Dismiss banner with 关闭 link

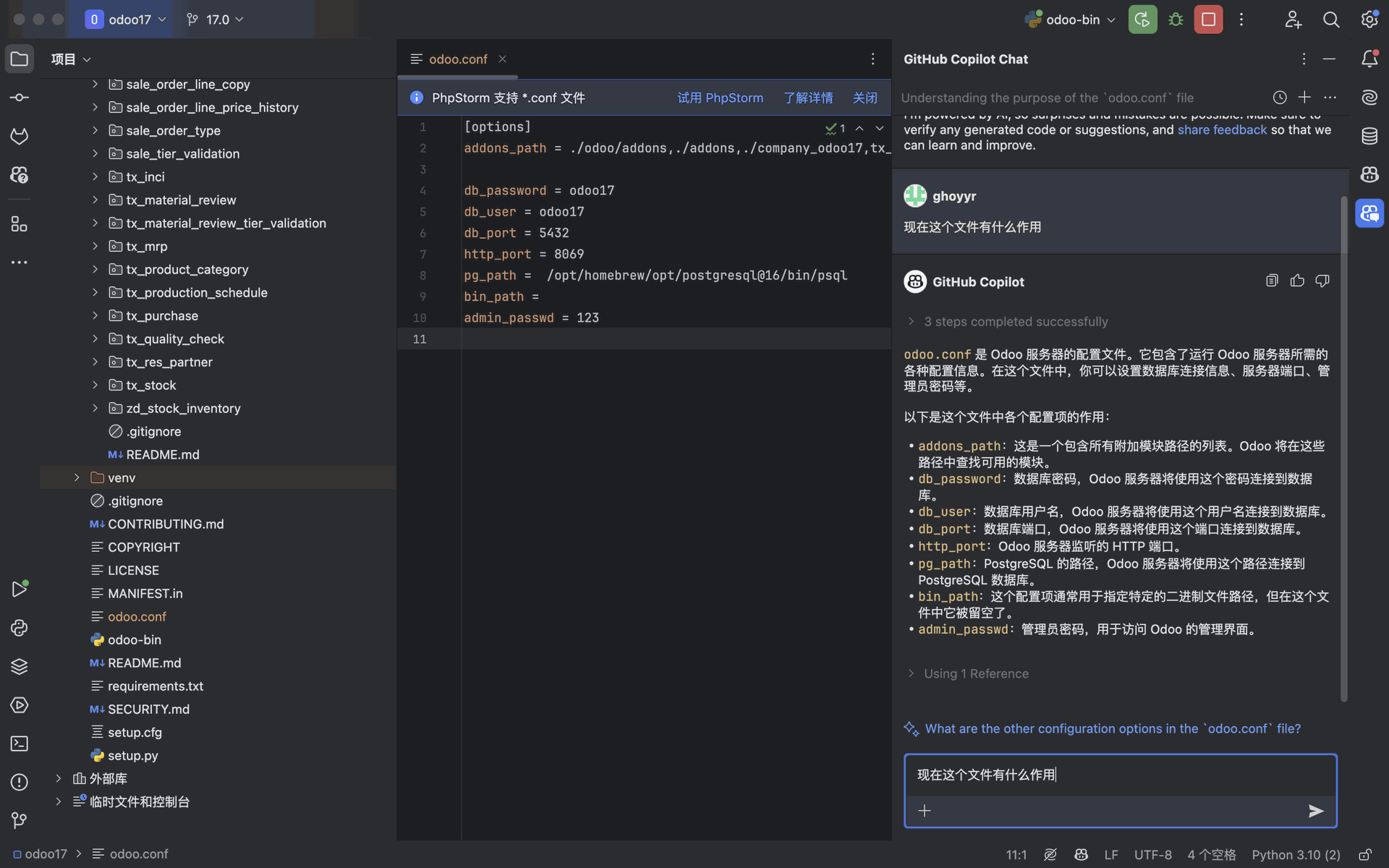(865, 98)
